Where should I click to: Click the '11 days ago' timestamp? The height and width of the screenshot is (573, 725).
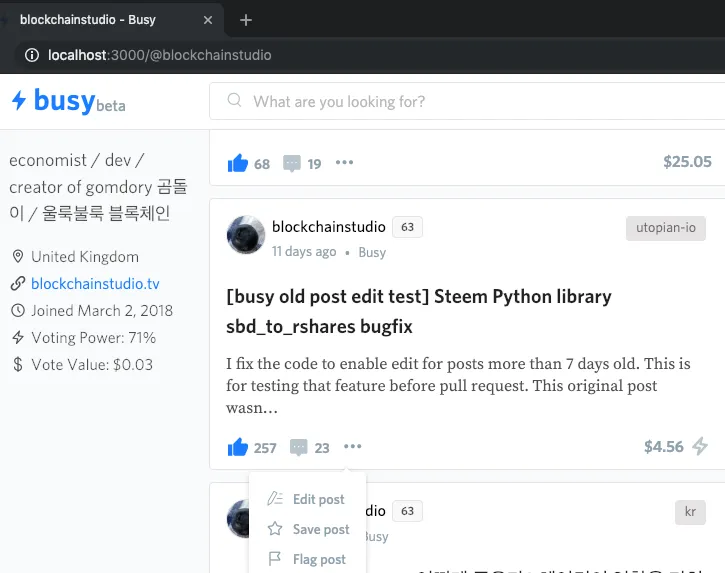pos(304,252)
